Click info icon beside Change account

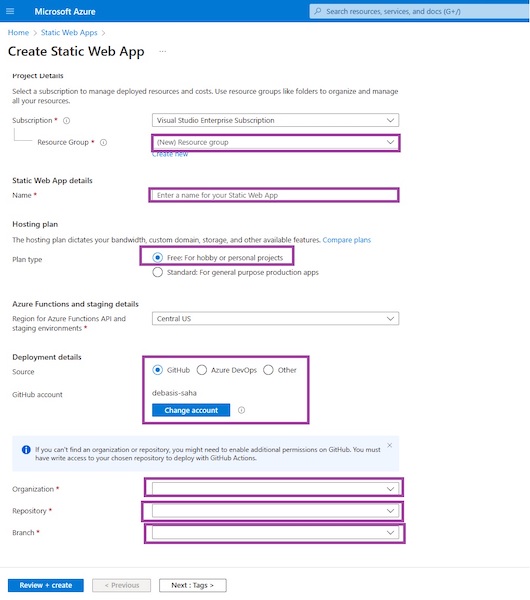[x=241, y=410]
